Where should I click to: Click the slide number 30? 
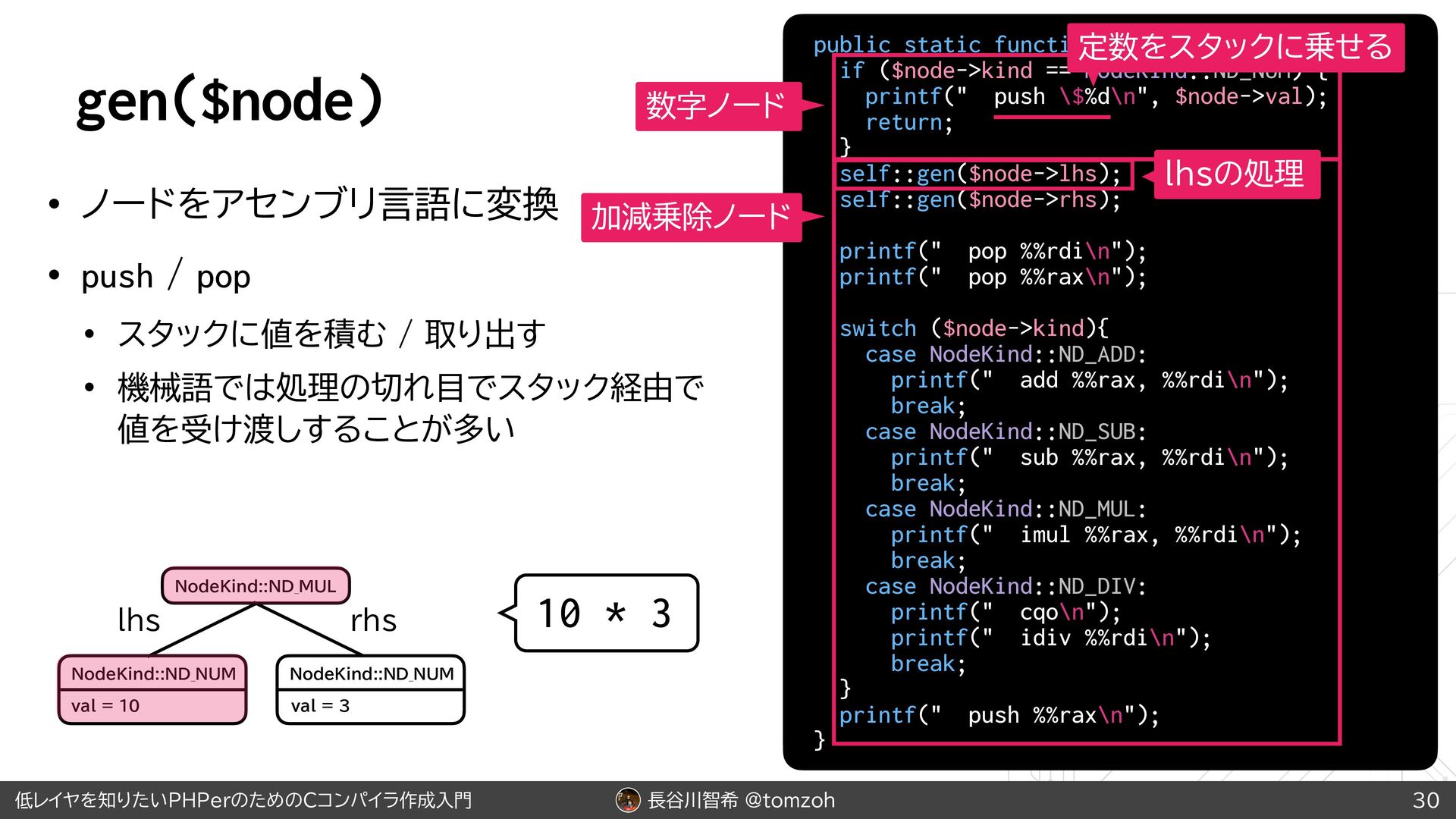[1426, 800]
